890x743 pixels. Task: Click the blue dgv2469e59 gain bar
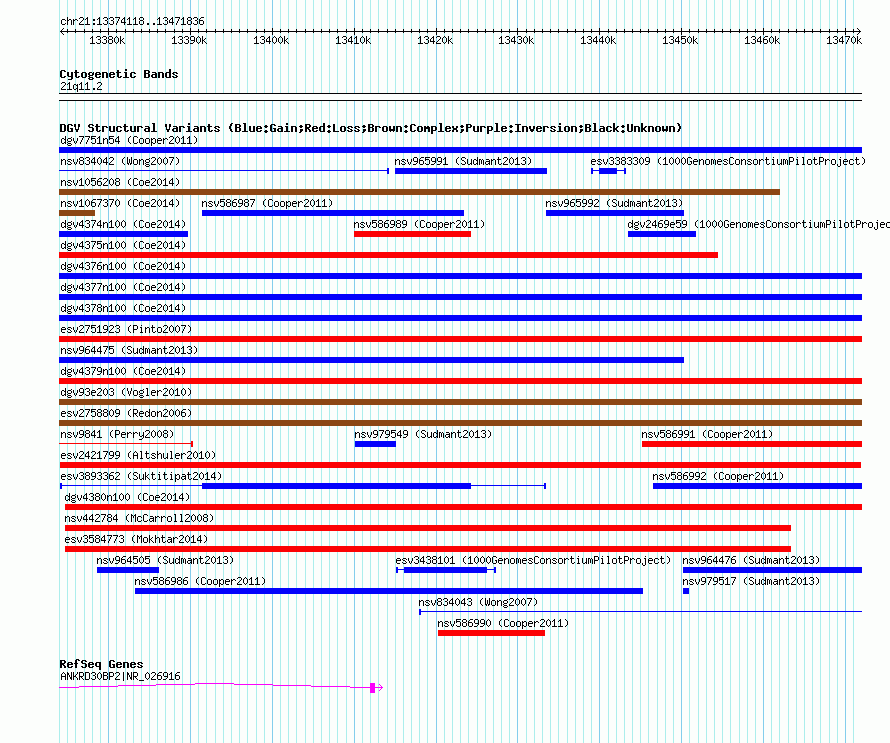coord(662,234)
